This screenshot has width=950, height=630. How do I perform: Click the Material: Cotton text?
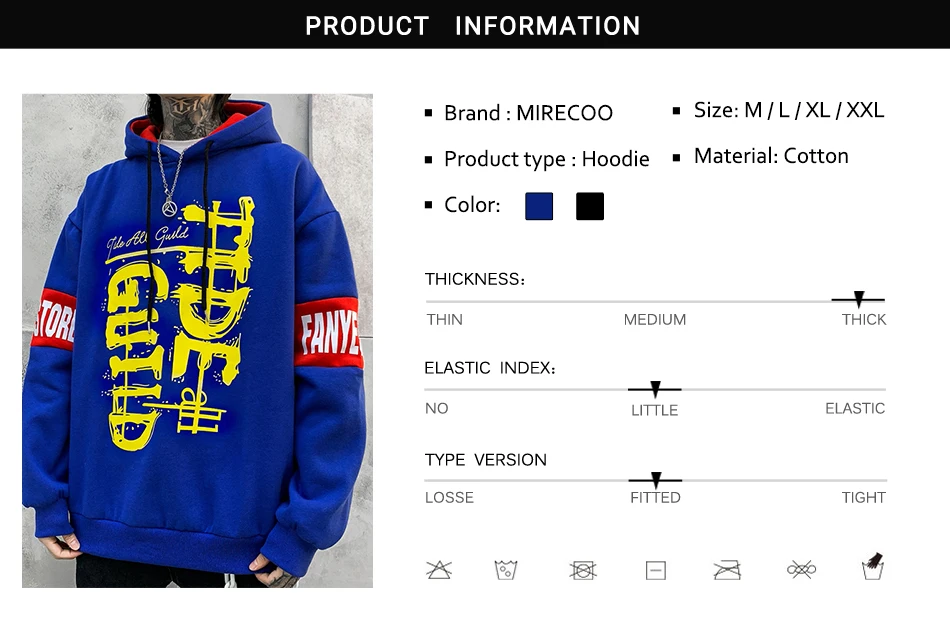(771, 156)
